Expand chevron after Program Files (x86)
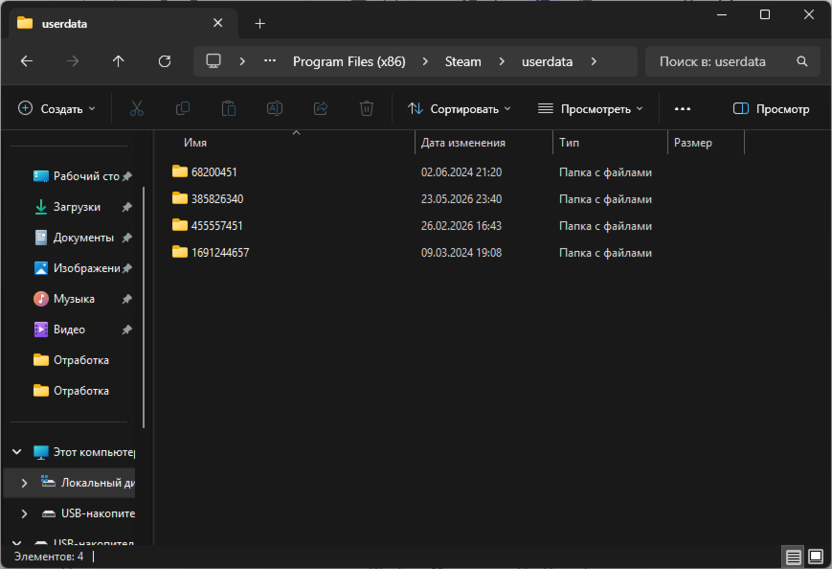Image resolution: width=832 pixels, height=569 pixels. (x=425, y=62)
